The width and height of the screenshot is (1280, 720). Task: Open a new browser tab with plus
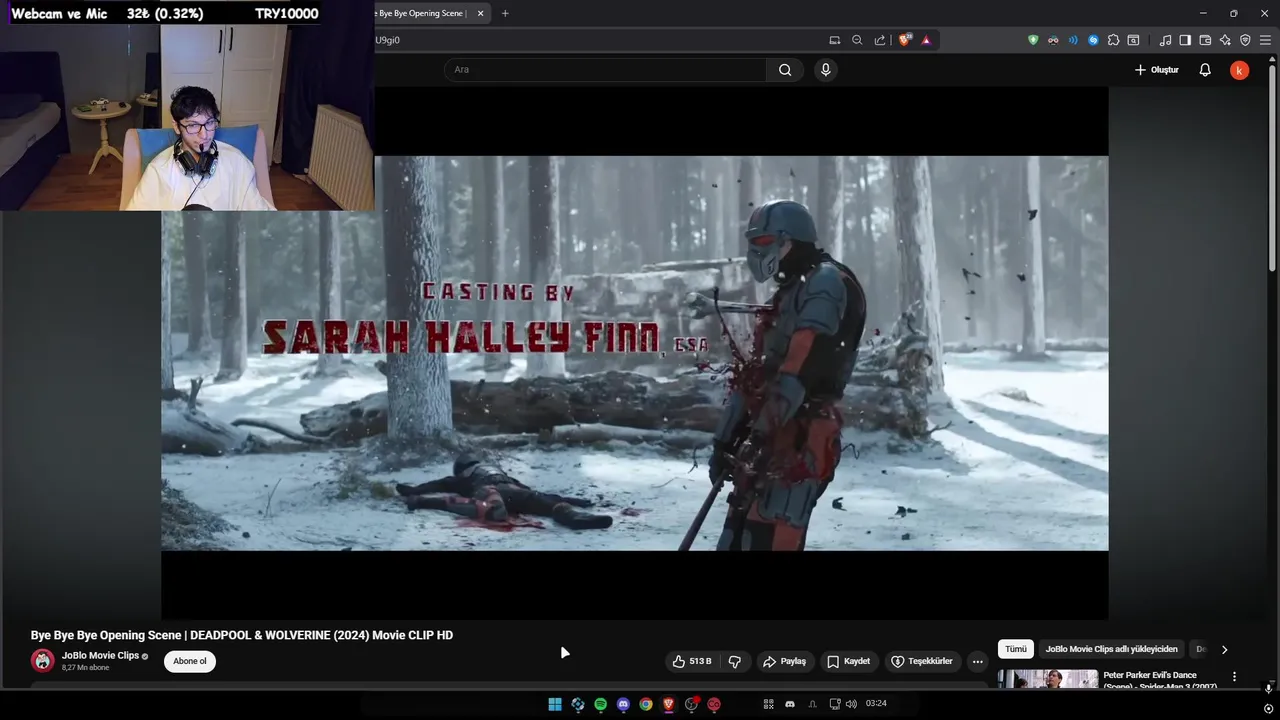[505, 13]
